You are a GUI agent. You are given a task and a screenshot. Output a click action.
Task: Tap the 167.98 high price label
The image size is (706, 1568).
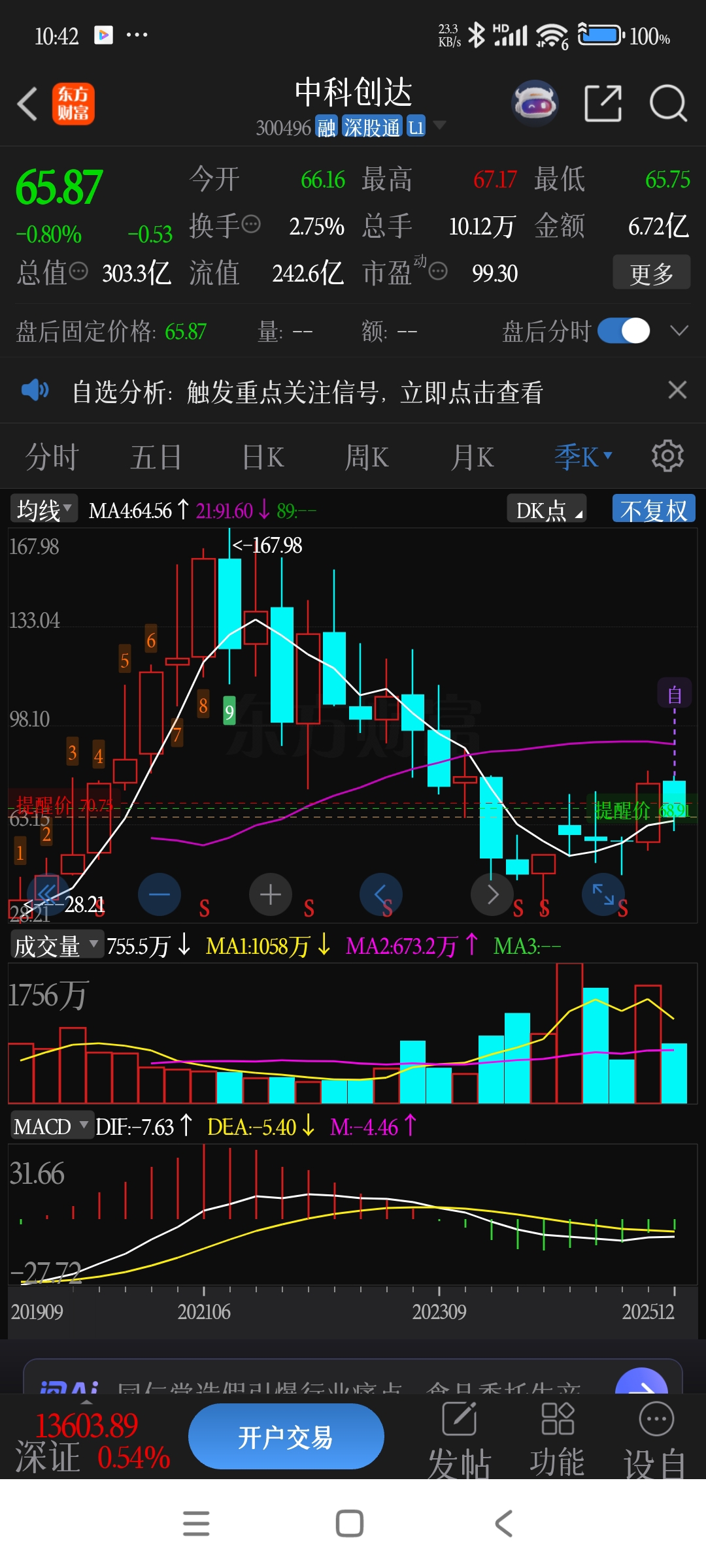tap(268, 545)
